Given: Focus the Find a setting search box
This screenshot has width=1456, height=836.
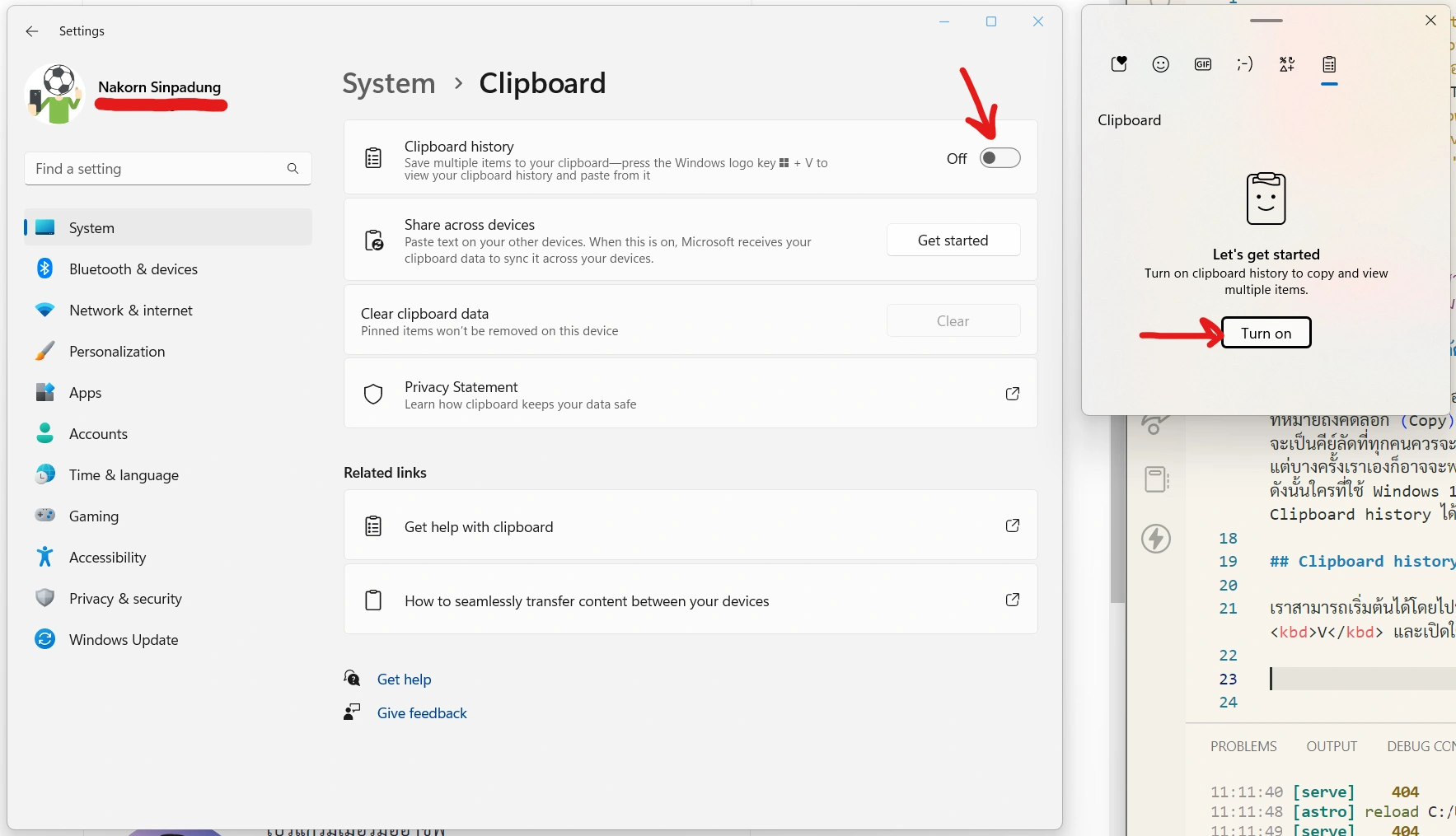Looking at the screenshot, I should (x=168, y=169).
